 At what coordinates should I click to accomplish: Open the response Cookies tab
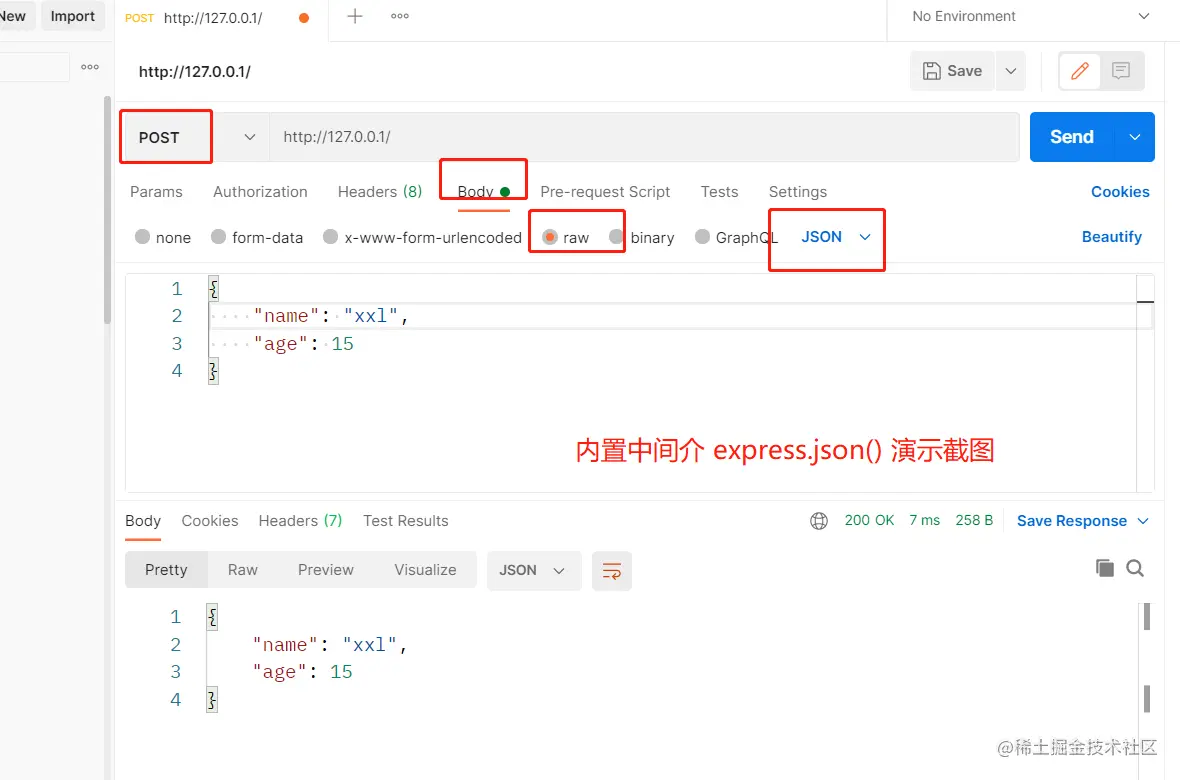click(x=210, y=520)
